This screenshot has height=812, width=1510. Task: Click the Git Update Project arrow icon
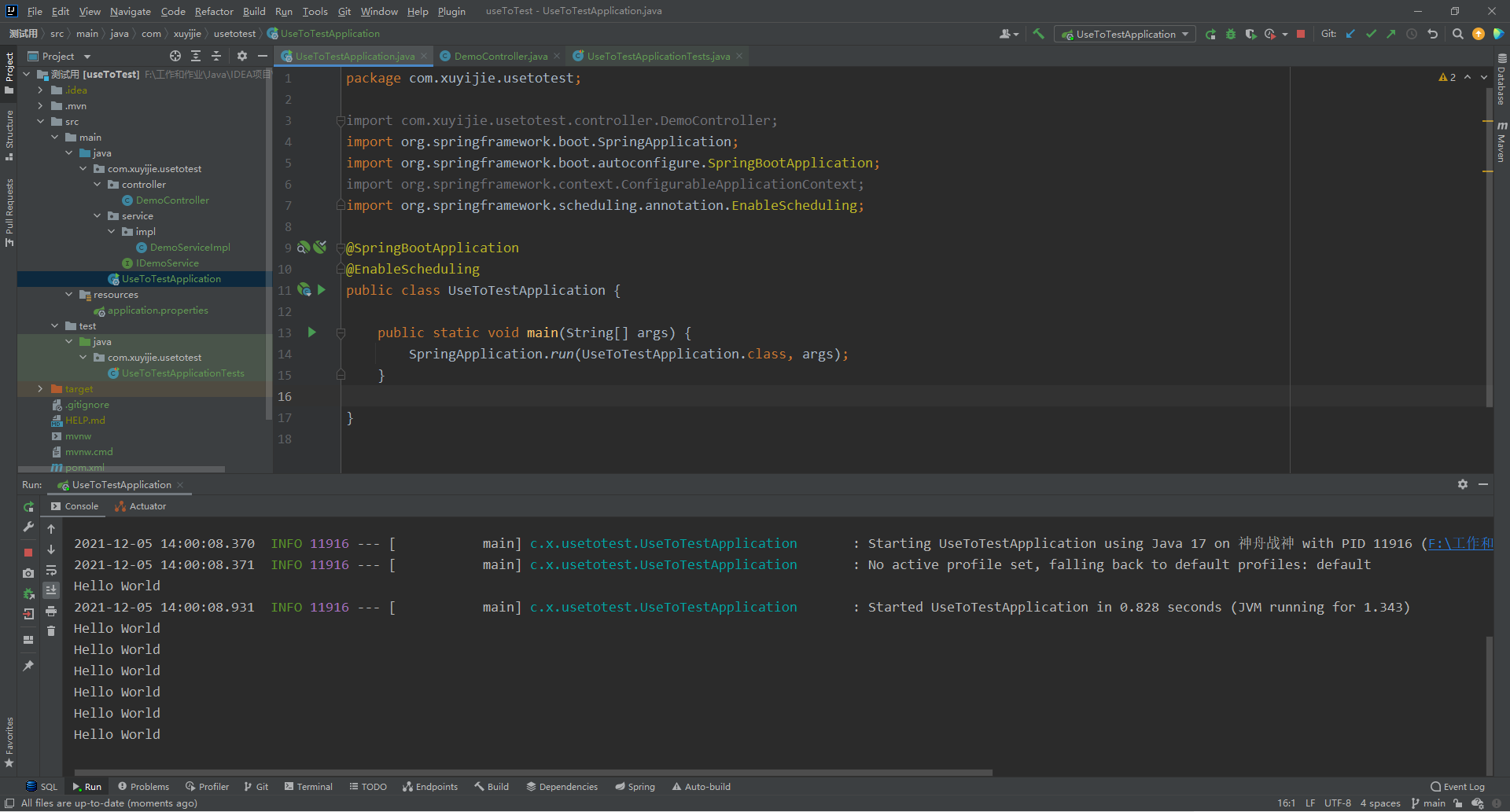tap(1350, 34)
